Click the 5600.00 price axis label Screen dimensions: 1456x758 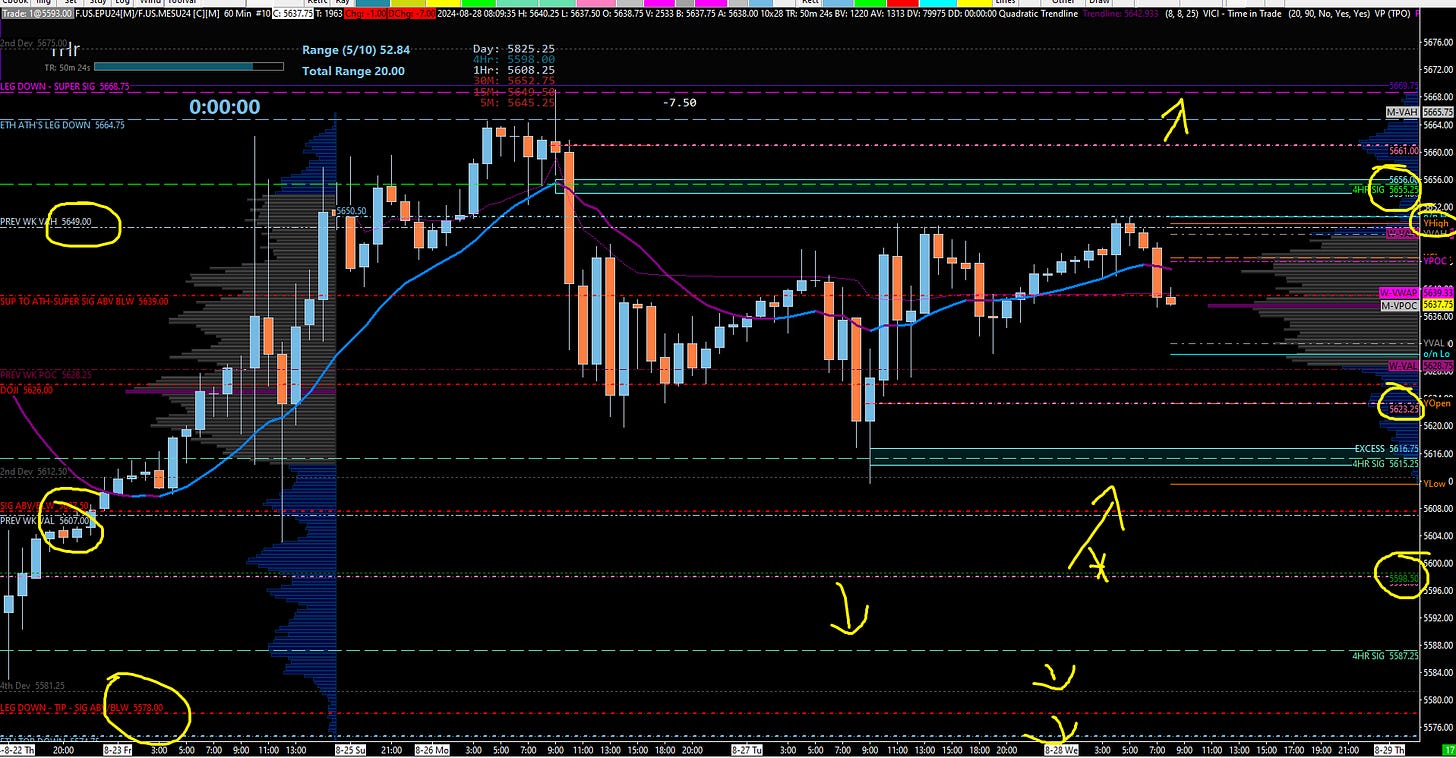1437,563
